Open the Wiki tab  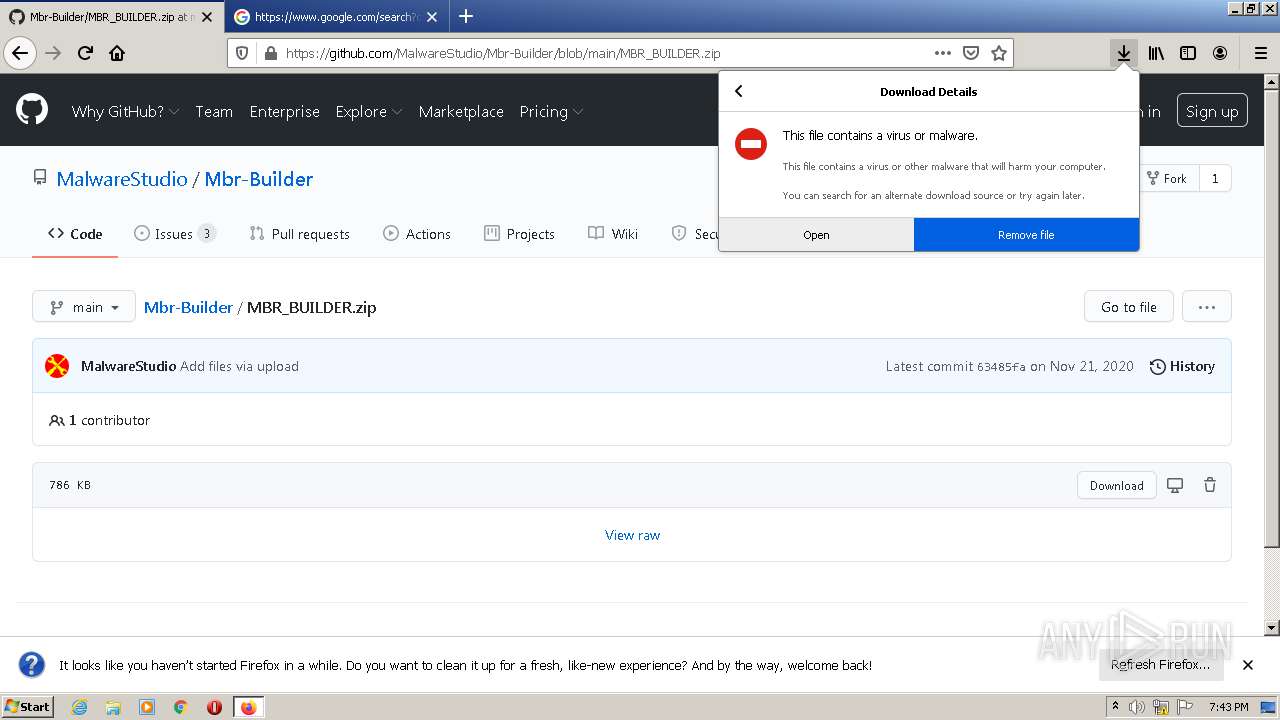coord(613,234)
